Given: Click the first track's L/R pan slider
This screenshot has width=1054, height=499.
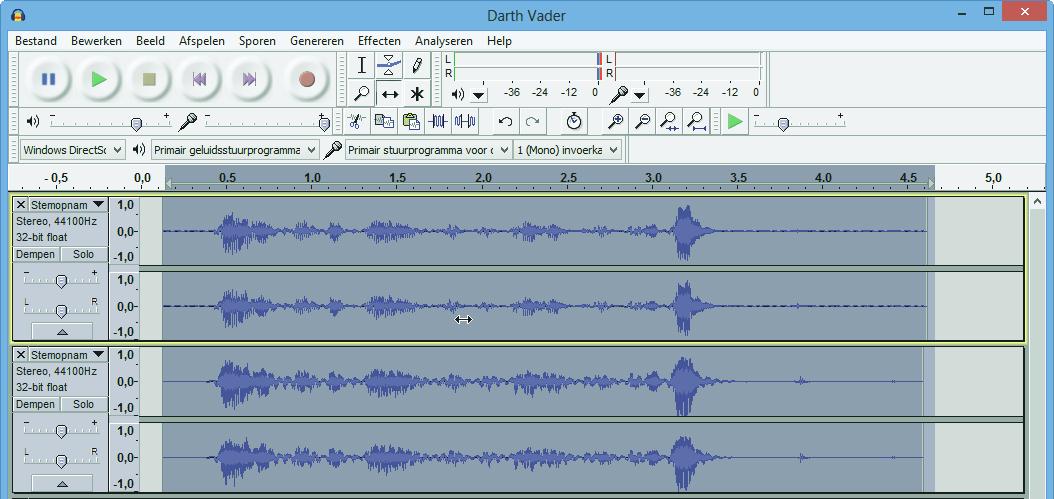Looking at the screenshot, I should [x=61, y=310].
